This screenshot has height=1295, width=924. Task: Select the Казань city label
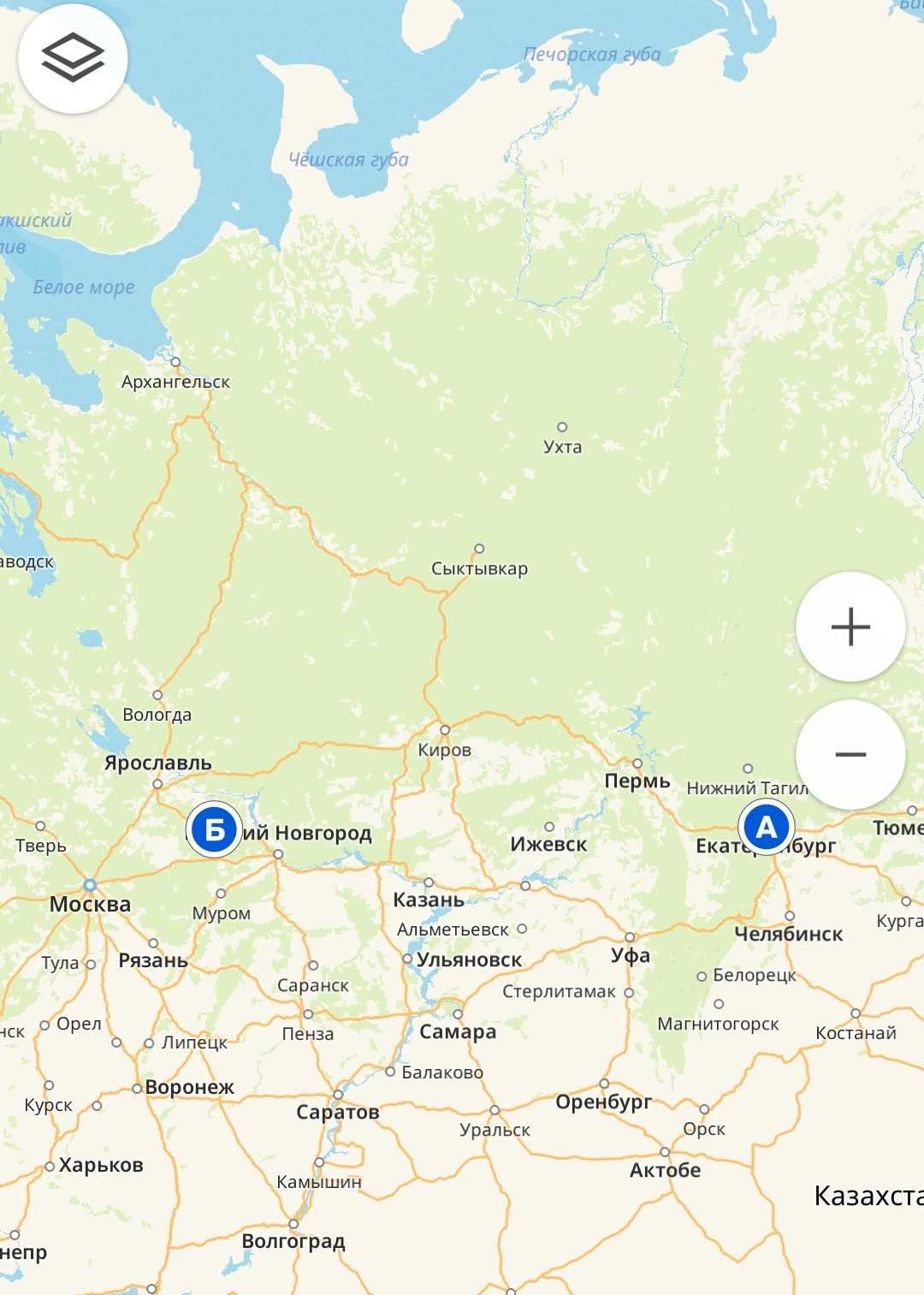coord(429,900)
